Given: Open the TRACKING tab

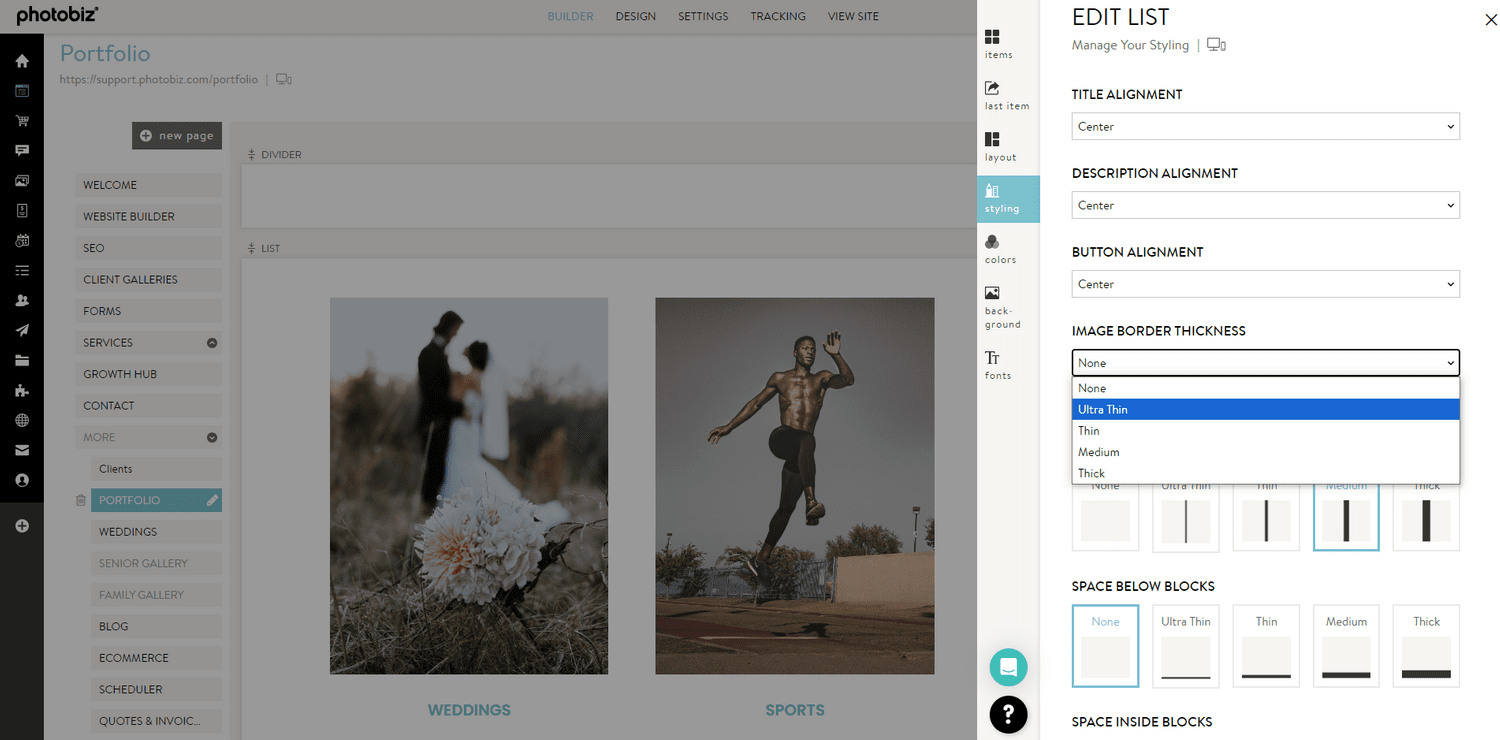Looking at the screenshot, I should (778, 16).
